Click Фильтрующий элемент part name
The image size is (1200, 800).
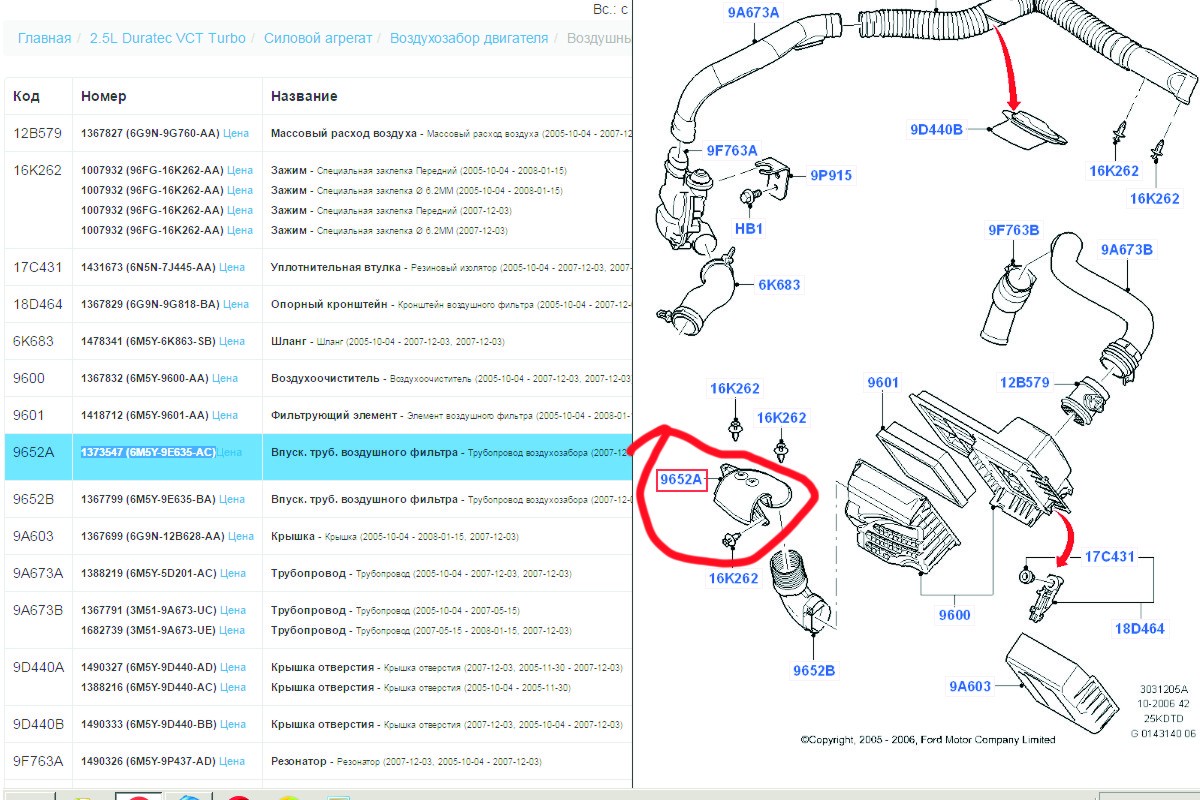pyautogui.click(x=334, y=415)
